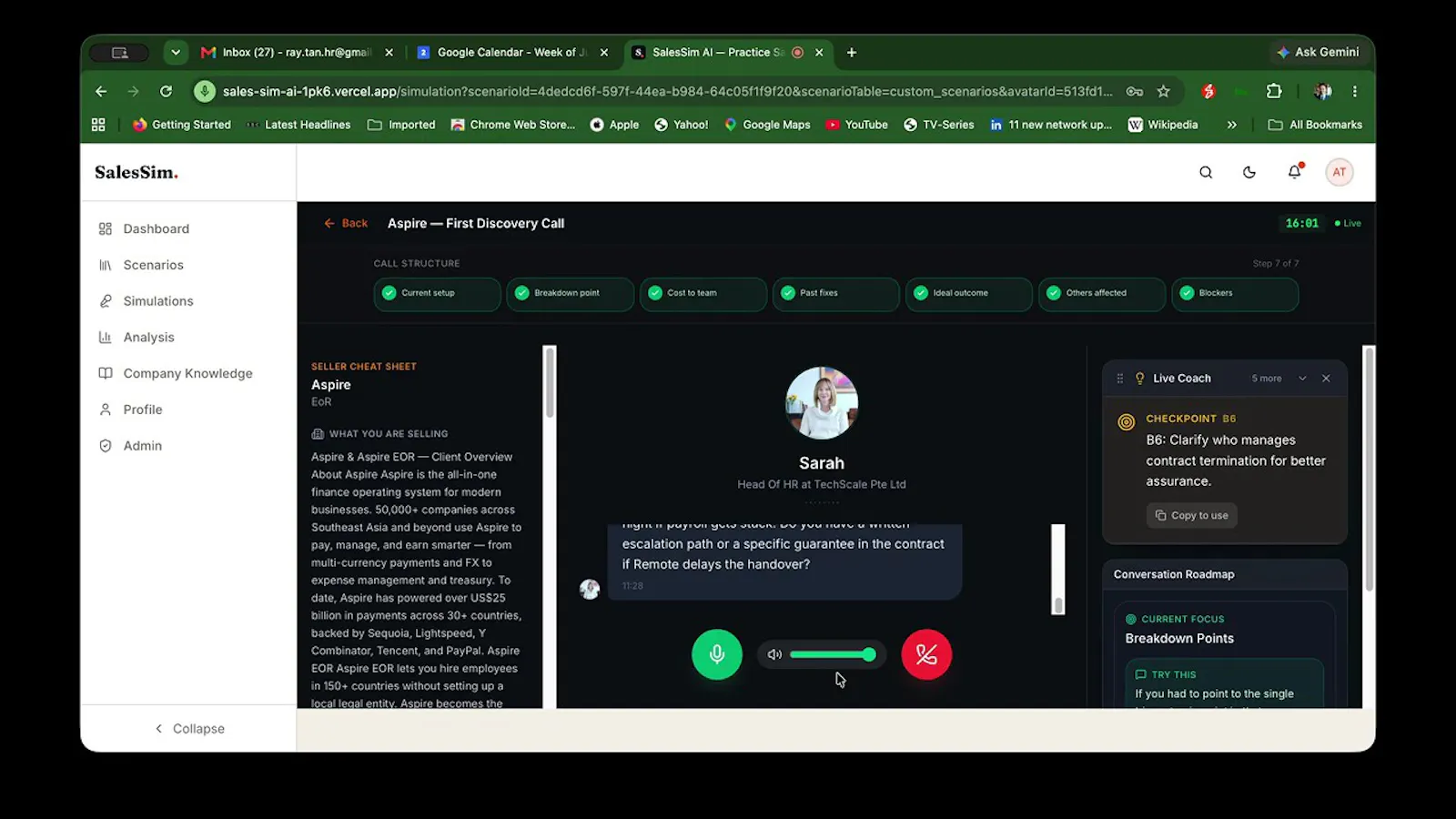Open the Imported bookmarks folder

401,125
